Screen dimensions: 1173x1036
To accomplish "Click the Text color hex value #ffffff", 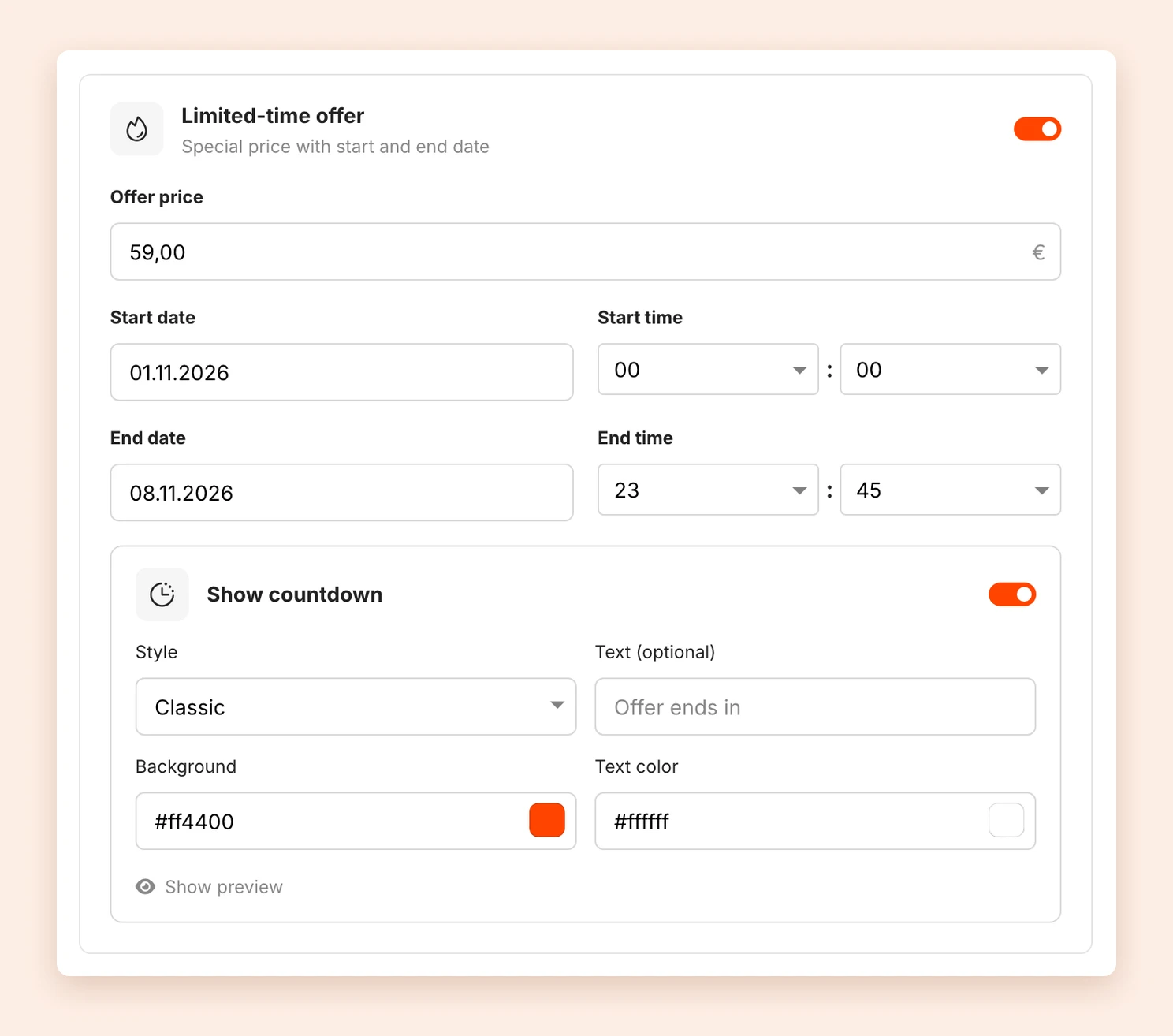I will click(641, 822).
